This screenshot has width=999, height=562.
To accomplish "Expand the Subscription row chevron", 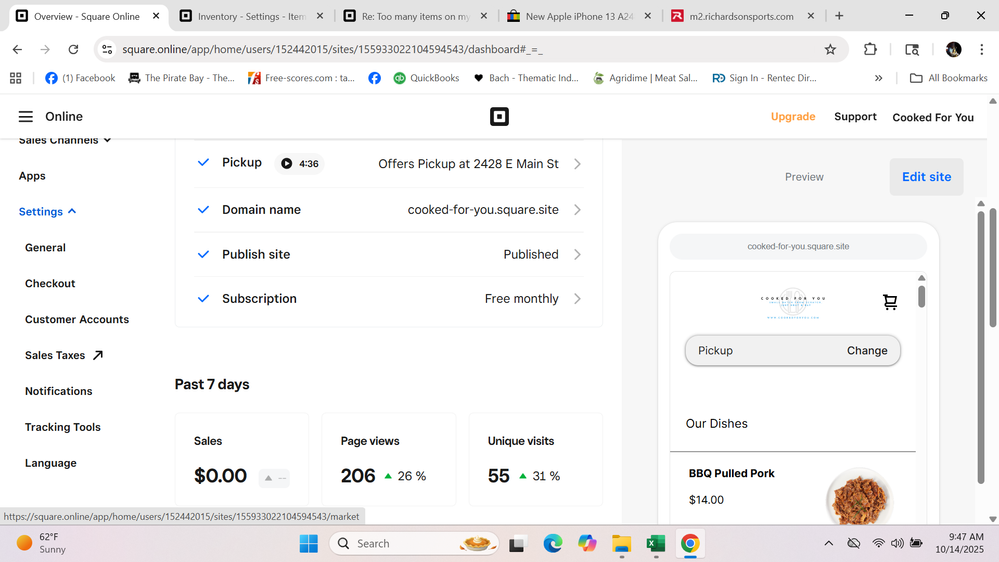I will pos(577,299).
